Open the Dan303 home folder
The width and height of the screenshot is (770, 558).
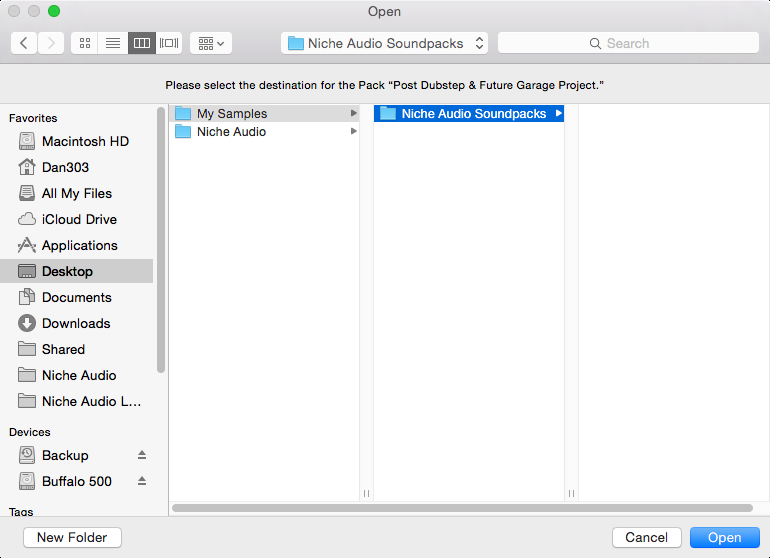77,167
